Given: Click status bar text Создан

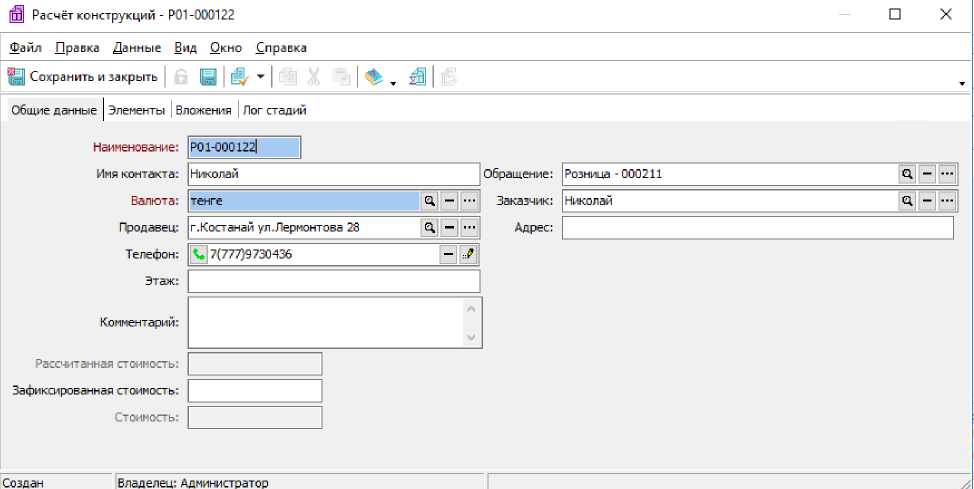Looking at the screenshot, I should point(23,483).
